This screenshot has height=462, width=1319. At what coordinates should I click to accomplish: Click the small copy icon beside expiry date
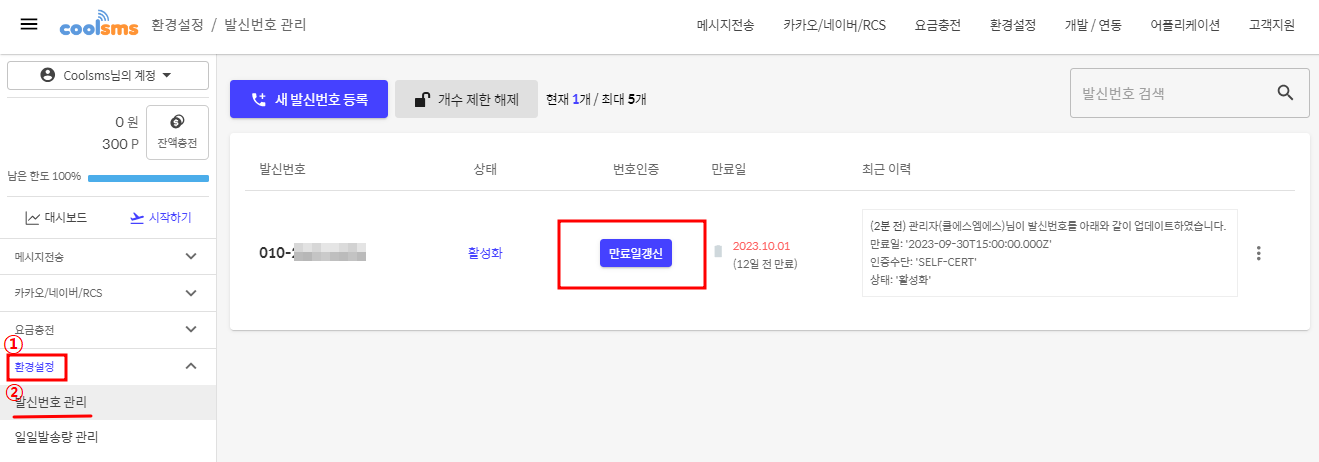(x=718, y=251)
